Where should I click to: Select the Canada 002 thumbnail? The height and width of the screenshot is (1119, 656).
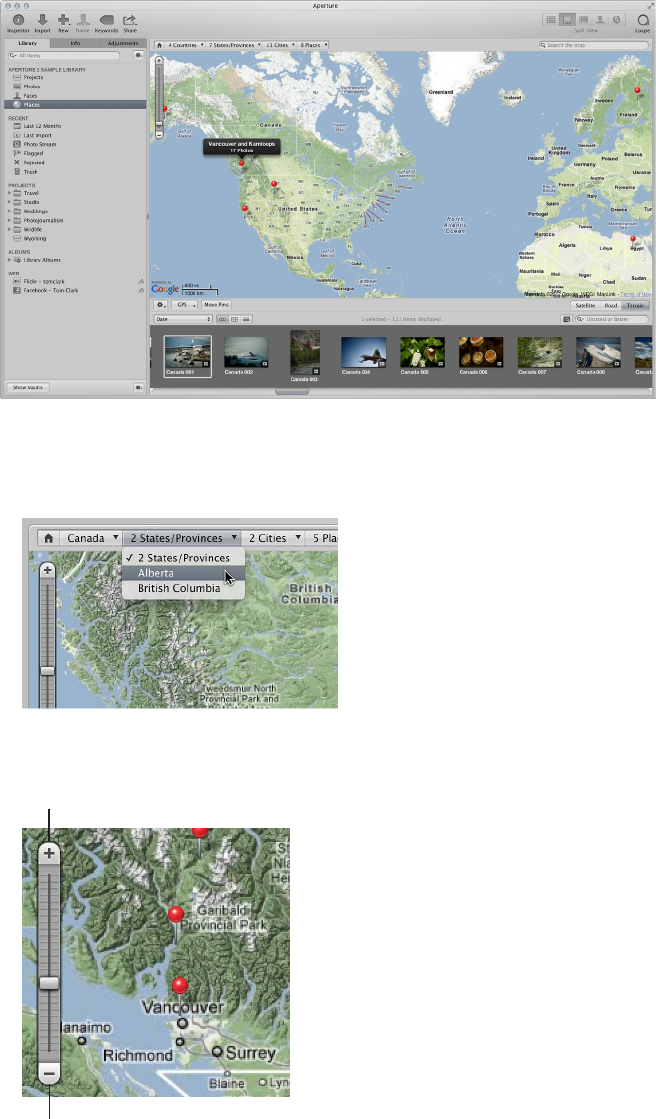(246, 353)
